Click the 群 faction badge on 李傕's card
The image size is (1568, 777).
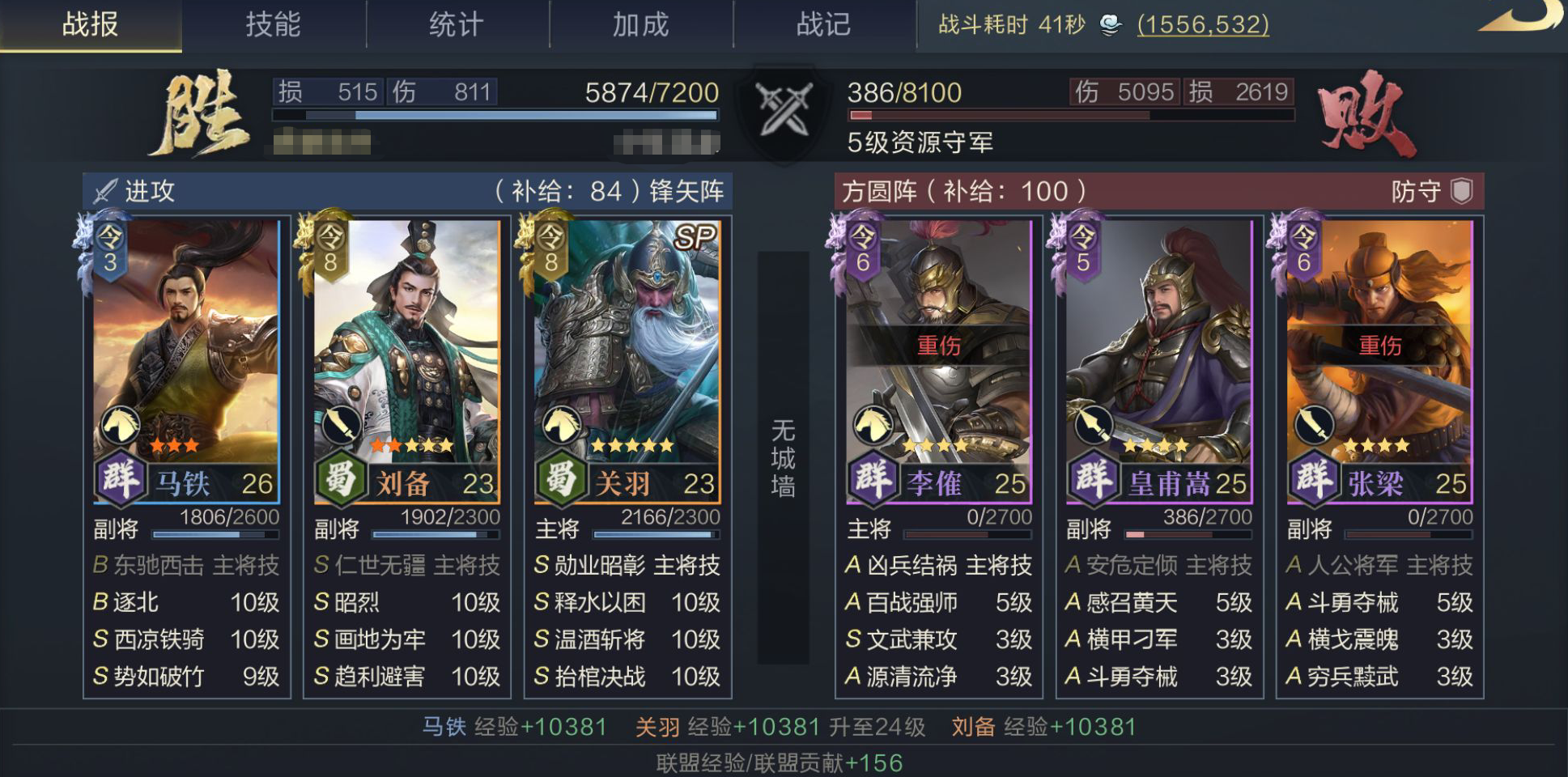click(871, 479)
